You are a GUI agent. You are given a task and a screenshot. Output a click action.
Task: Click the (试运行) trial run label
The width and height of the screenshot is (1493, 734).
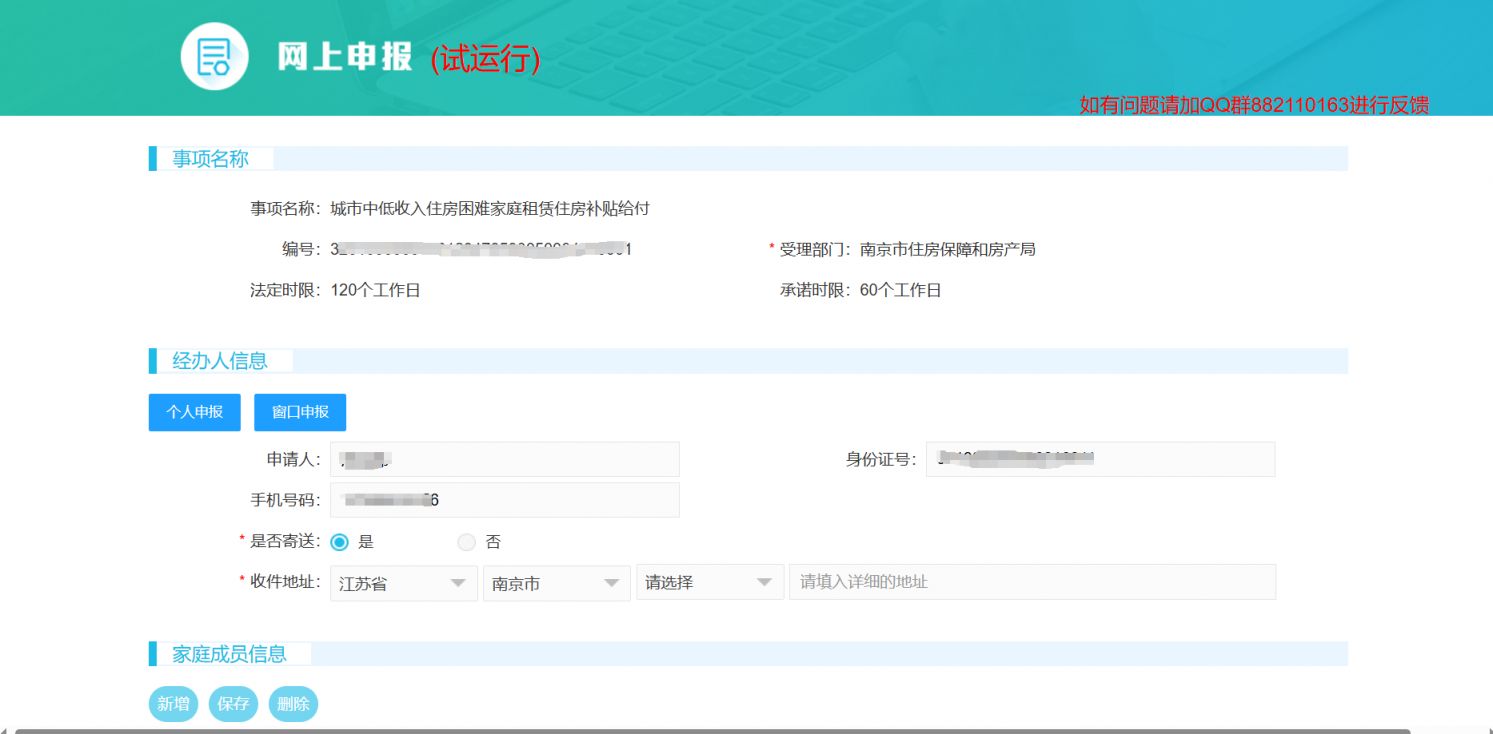coord(486,60)
